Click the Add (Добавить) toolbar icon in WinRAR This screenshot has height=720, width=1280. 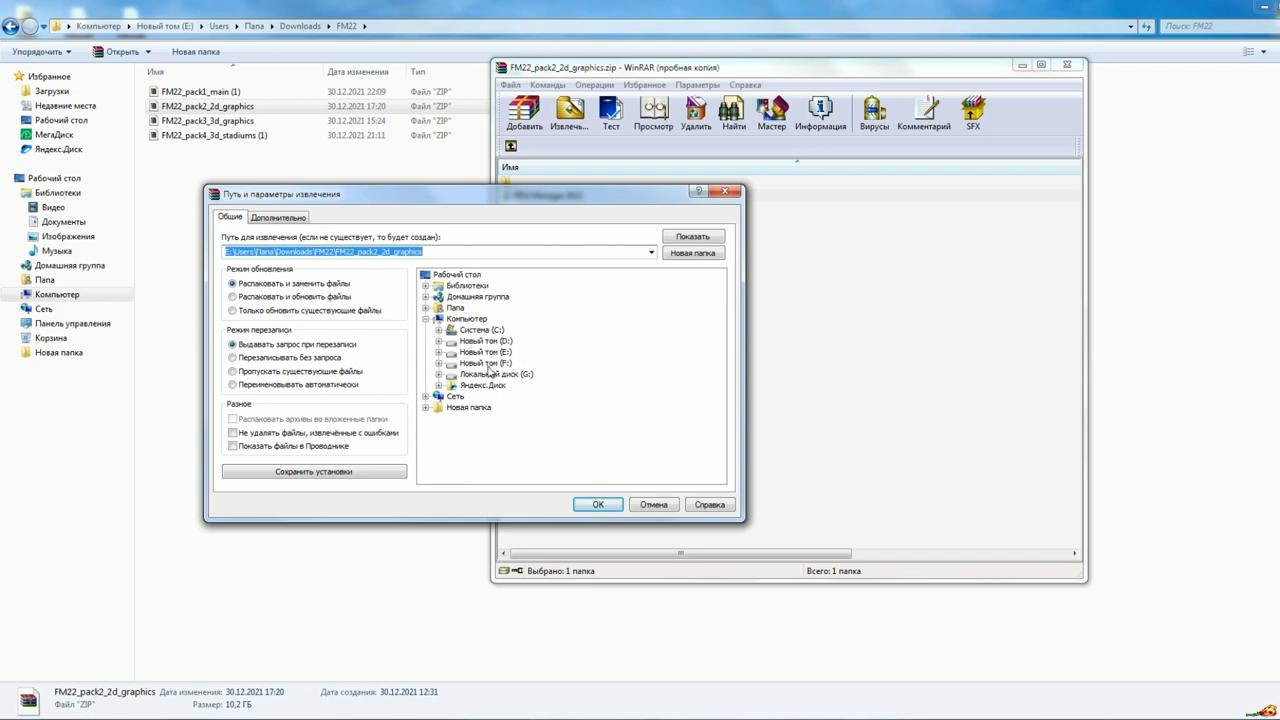(524, 112)
